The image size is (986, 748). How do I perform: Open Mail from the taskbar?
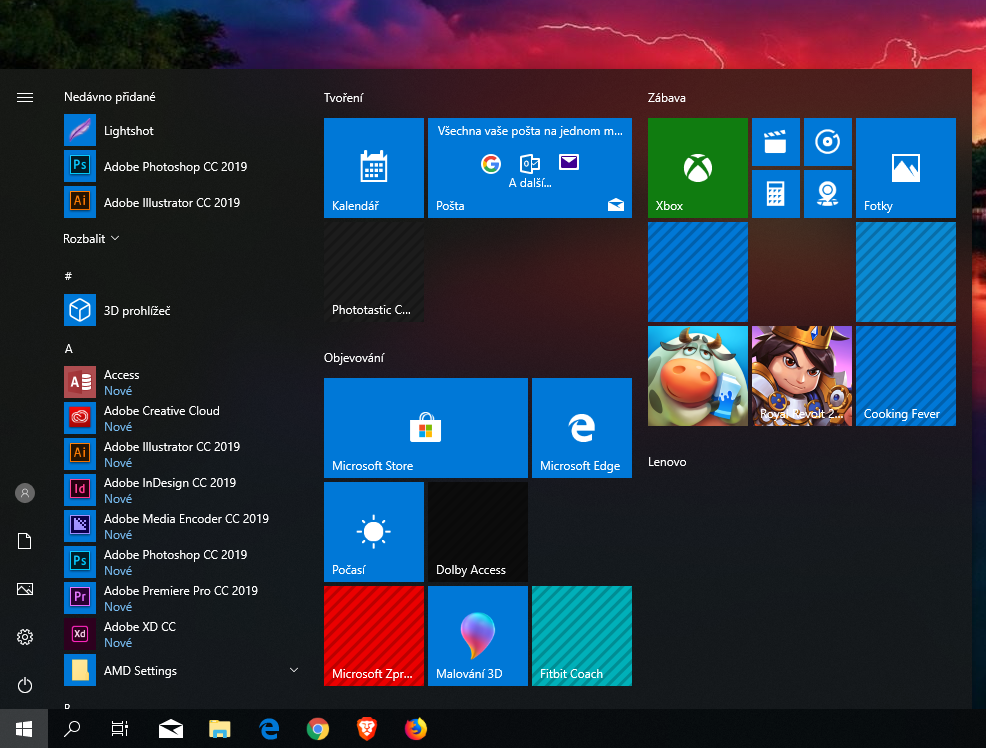[x=170, y=729]
